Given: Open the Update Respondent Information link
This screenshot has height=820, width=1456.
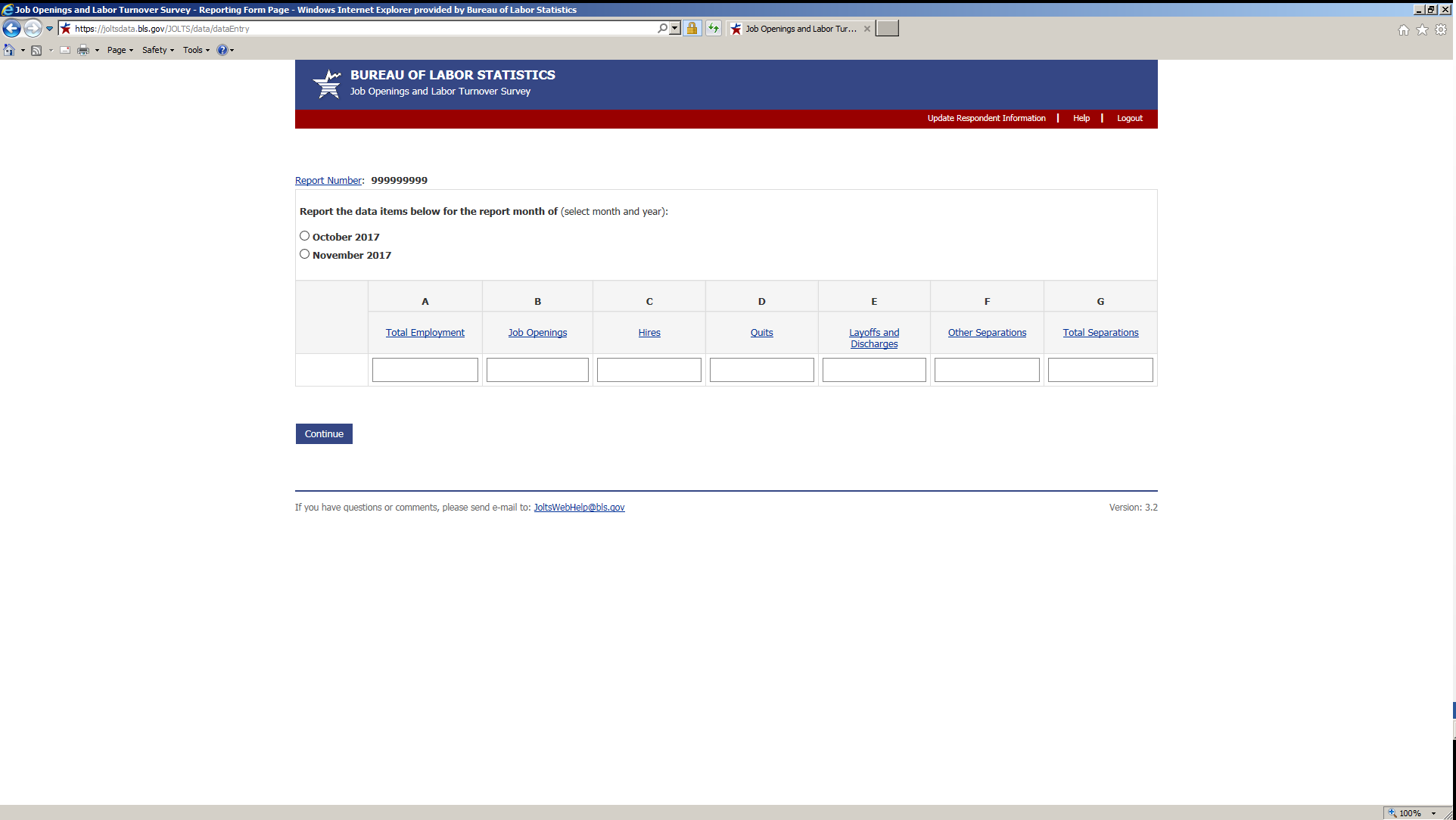Looking at the screenshot, I should point(986,118).
